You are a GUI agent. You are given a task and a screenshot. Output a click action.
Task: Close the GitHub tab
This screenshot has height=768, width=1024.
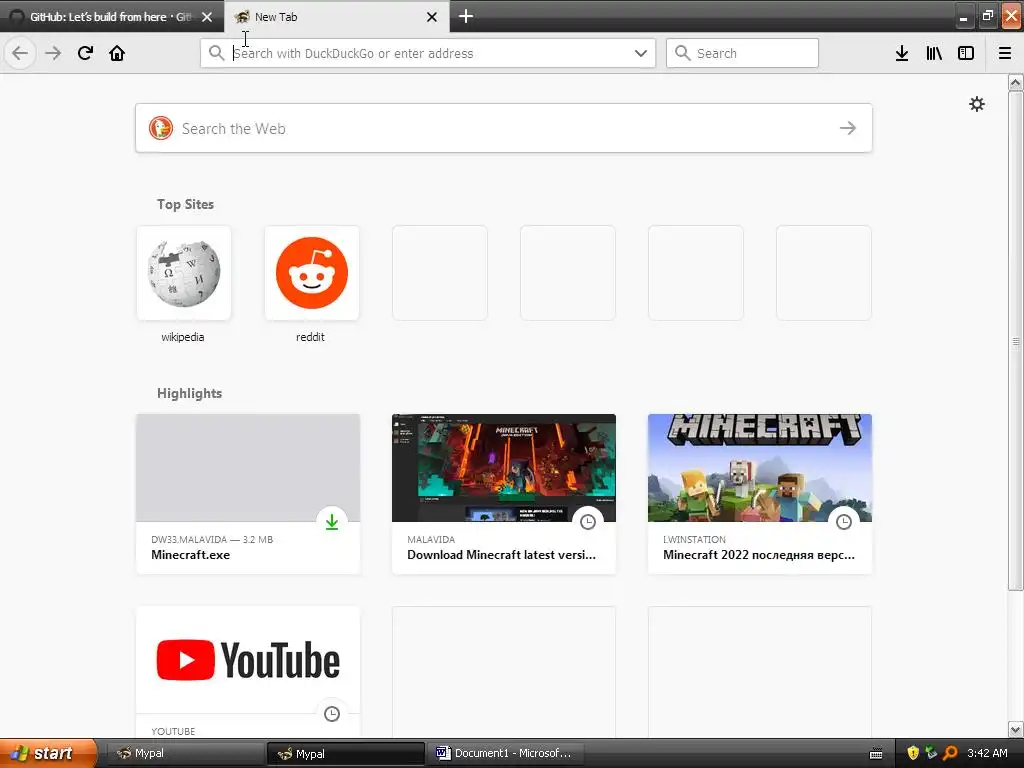pos(207,17)
